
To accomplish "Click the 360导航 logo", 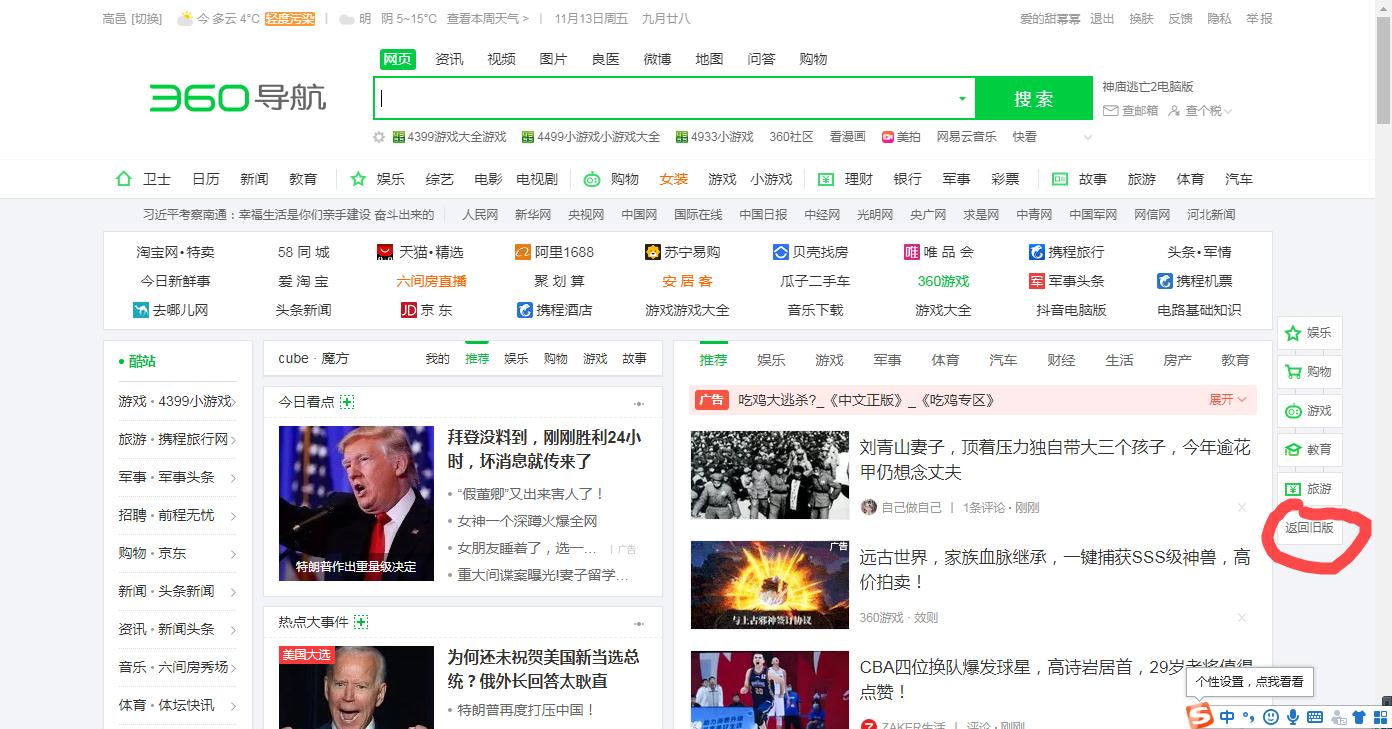I will point(238,98).
